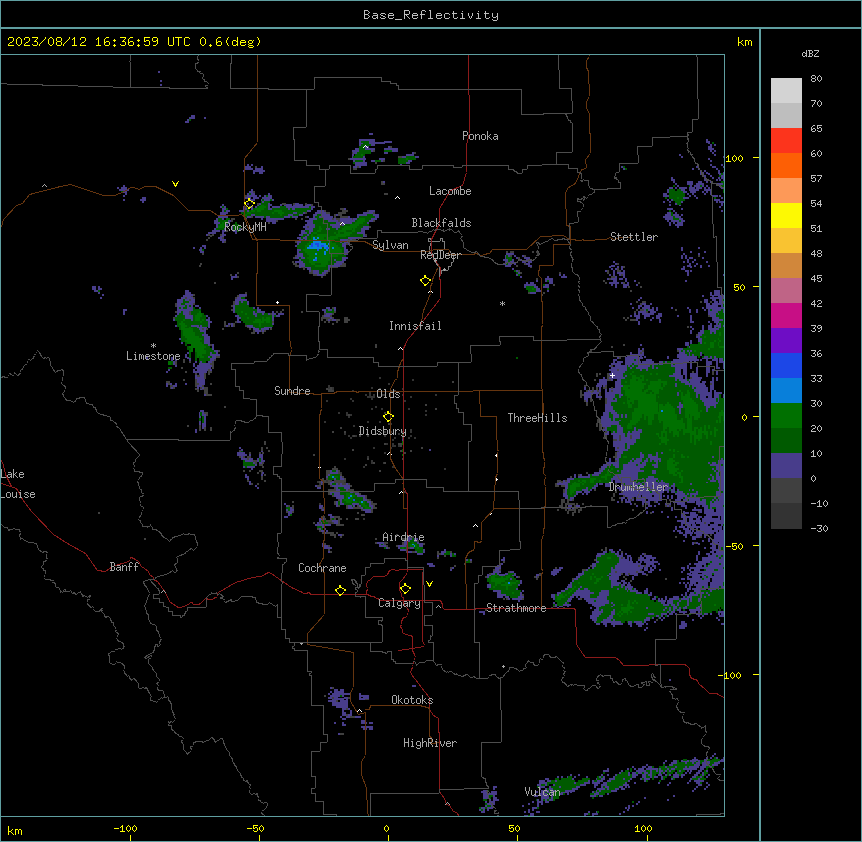Click the RockyMH map label
The height and width of the screenshot is (842, 862).
coord(245,227)
